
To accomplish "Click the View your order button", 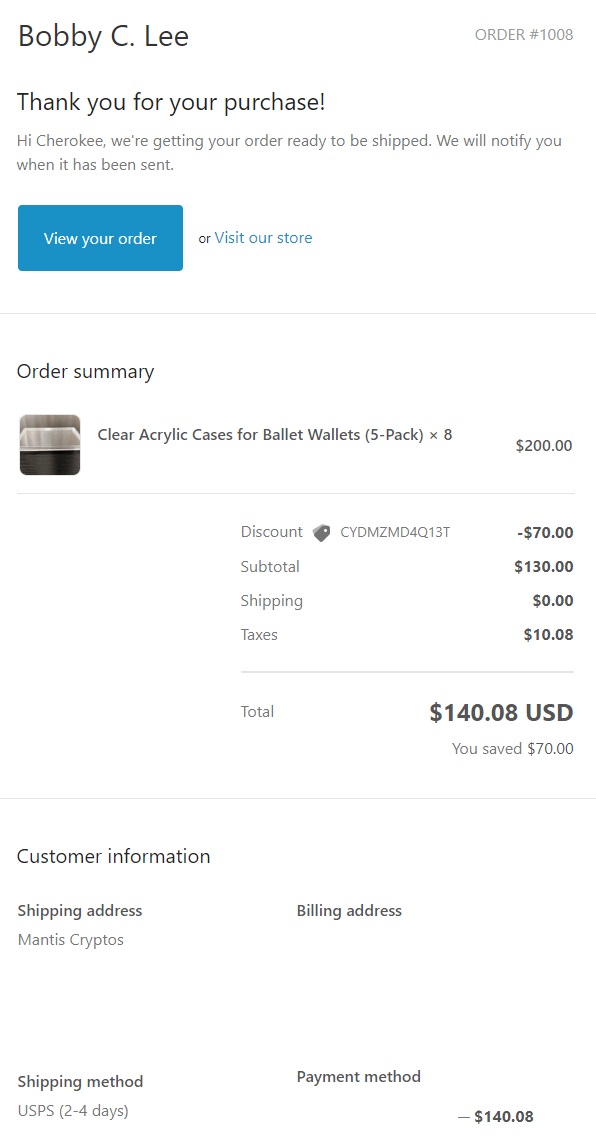I will (100, 238).
